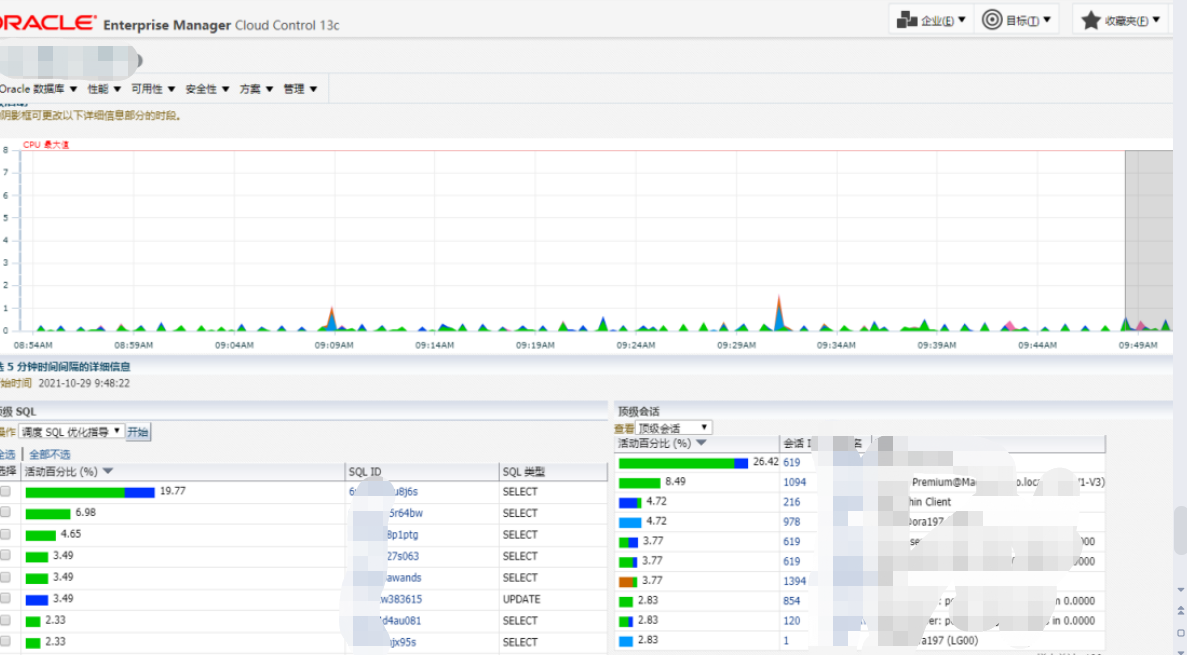
Task: Click the 开始 start button
Action: coord(137,431)
